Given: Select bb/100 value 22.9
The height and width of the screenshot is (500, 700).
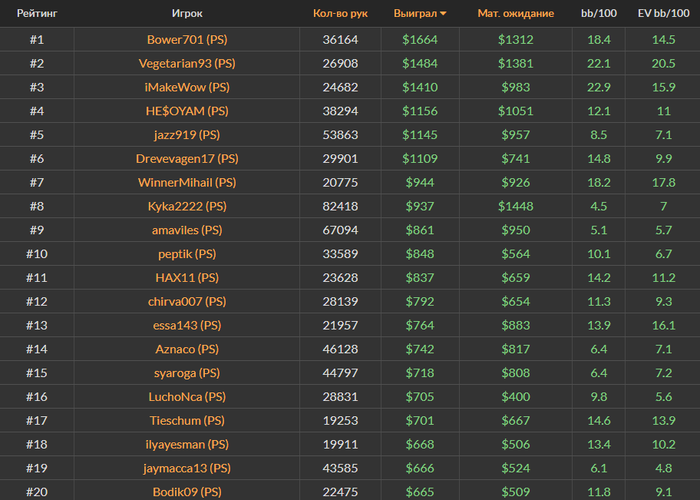Looking at the screenshot, I should coord(599,87).
